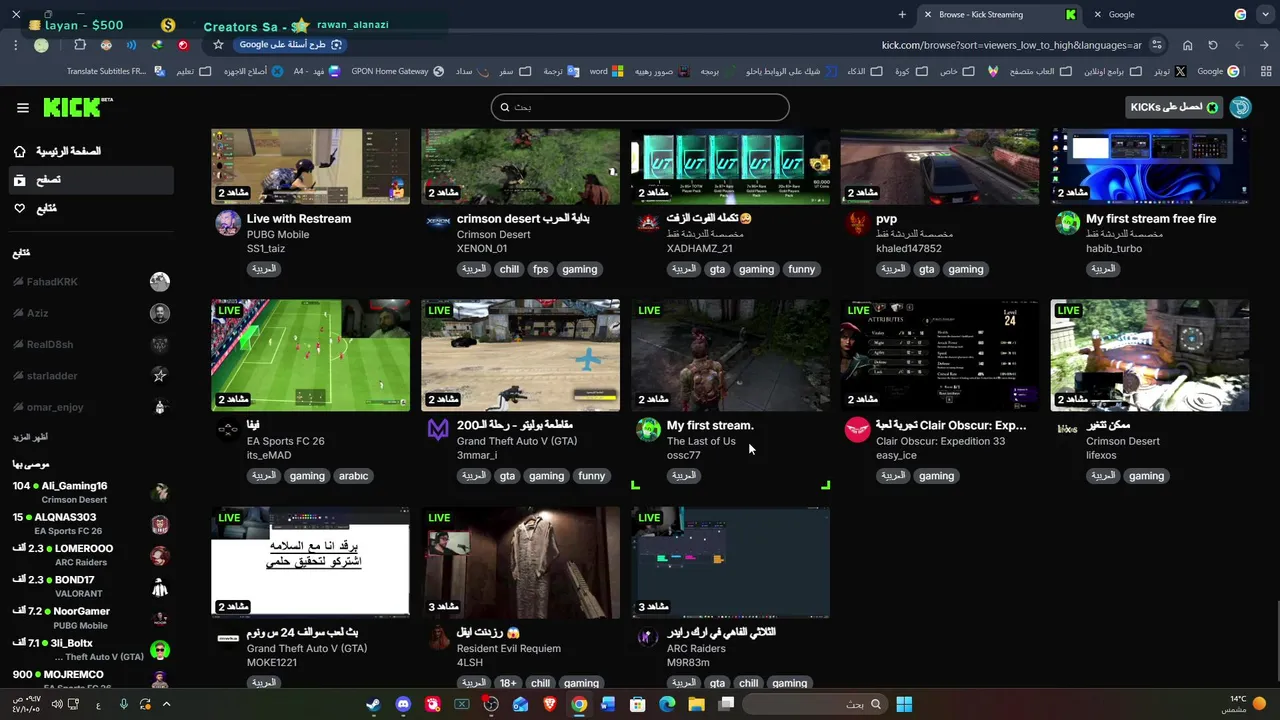This screenshot has height=720, width=1280.
Task: Click احصل على KICKs button
Action: click(1175, 107)
